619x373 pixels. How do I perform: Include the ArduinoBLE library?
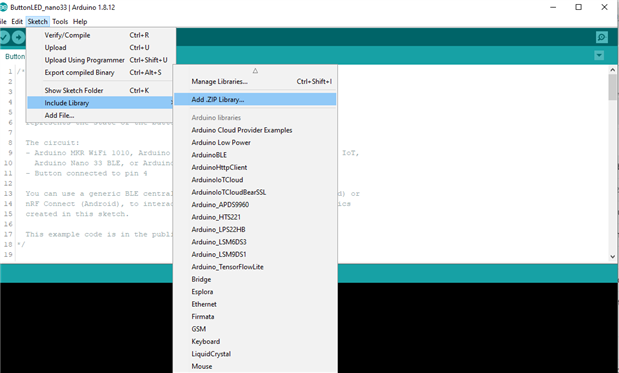[255, 155]
